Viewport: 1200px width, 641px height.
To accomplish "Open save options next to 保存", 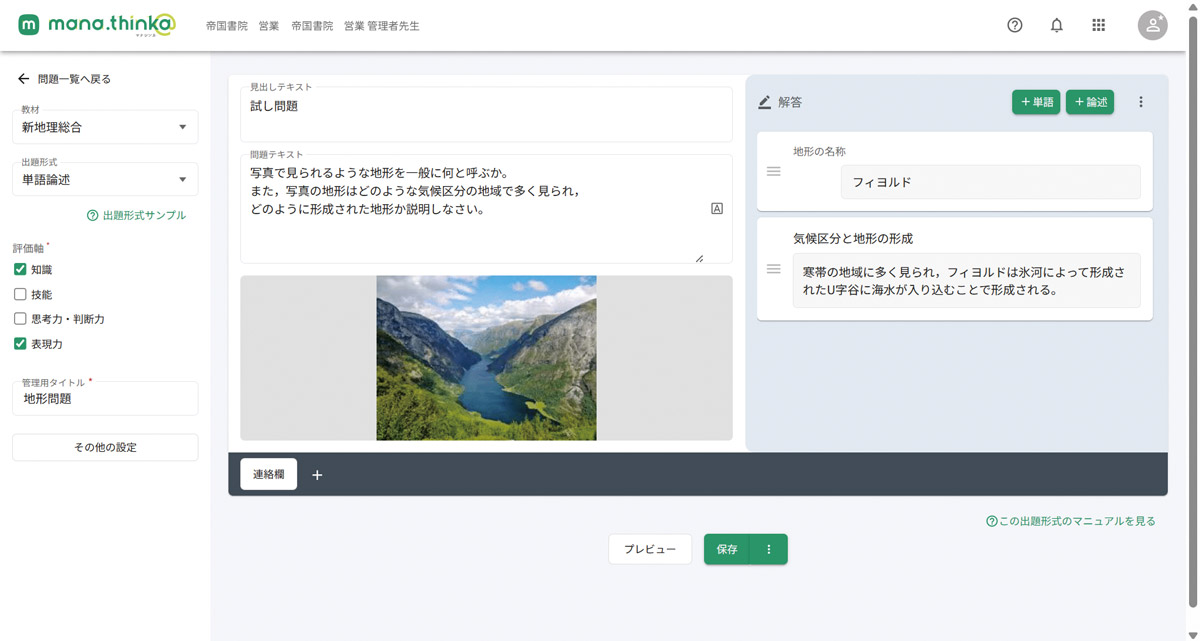I will (769, 549).
